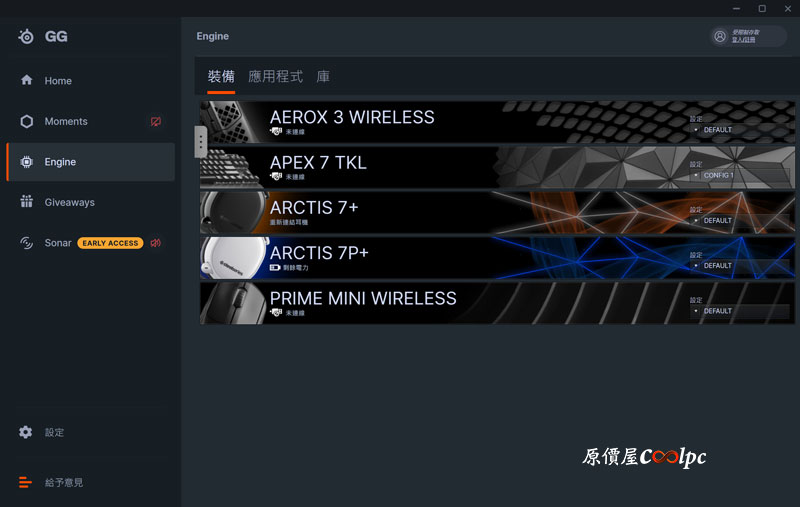Toggle the Sonar muted speaker indicator
The image size is (800, 507).
(x=156, y=243)
